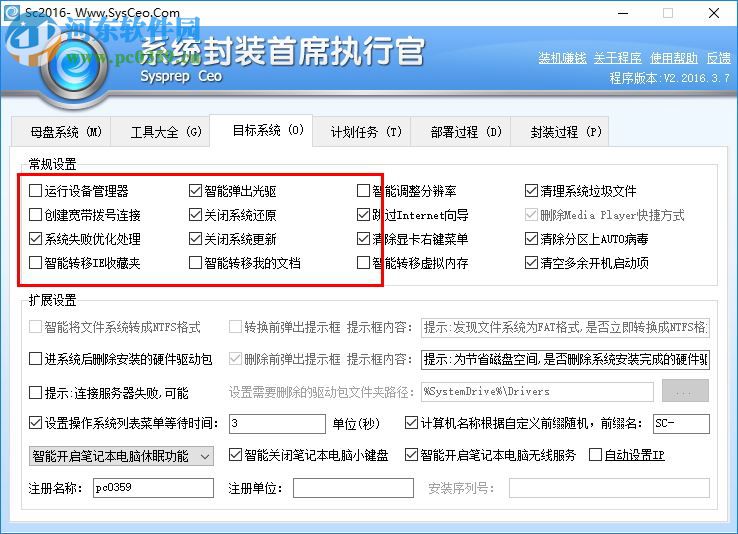Check 智能调整分辨率 option

pos(363,191)
